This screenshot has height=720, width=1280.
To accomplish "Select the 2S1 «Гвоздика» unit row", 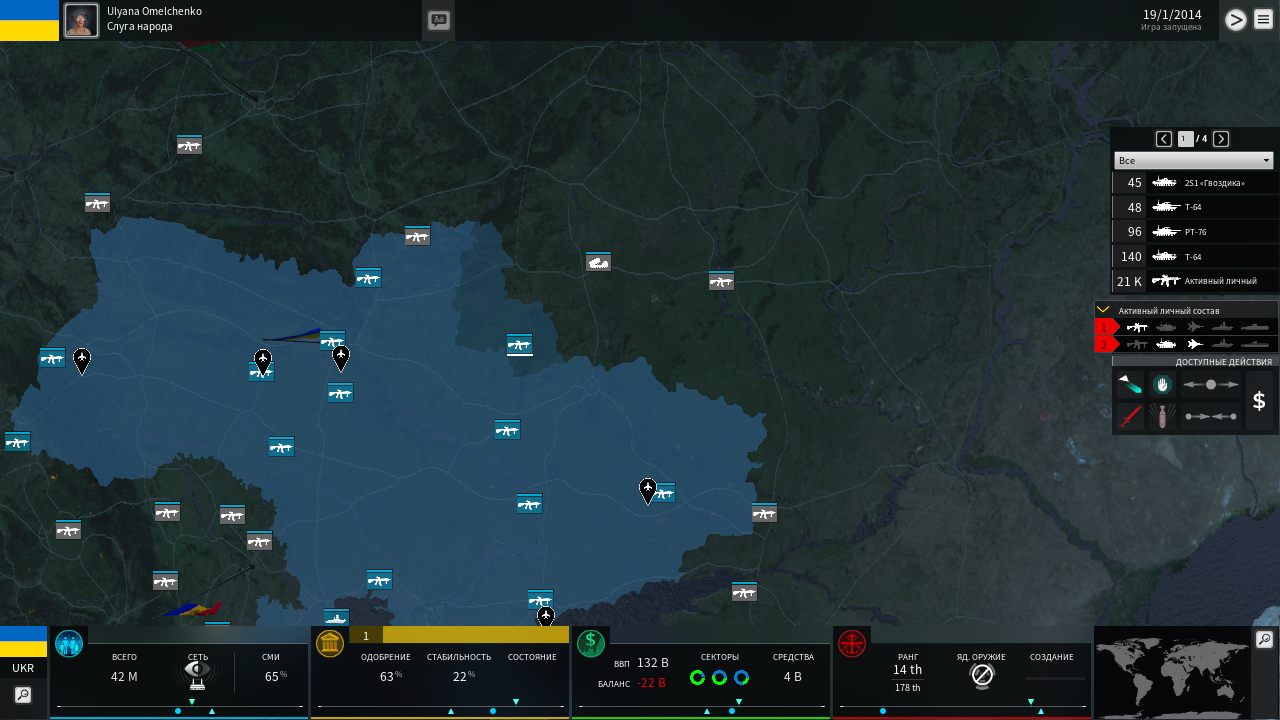I will [1195, 183].
